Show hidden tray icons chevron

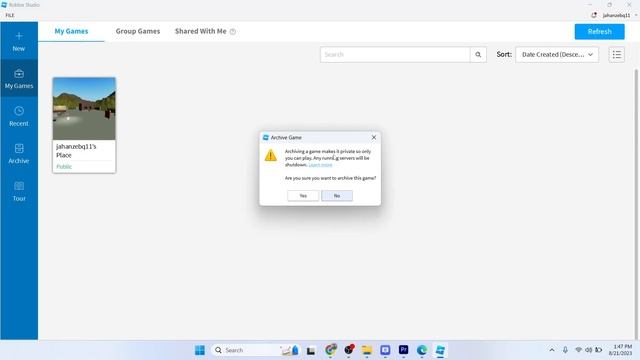tap(552, 350)
